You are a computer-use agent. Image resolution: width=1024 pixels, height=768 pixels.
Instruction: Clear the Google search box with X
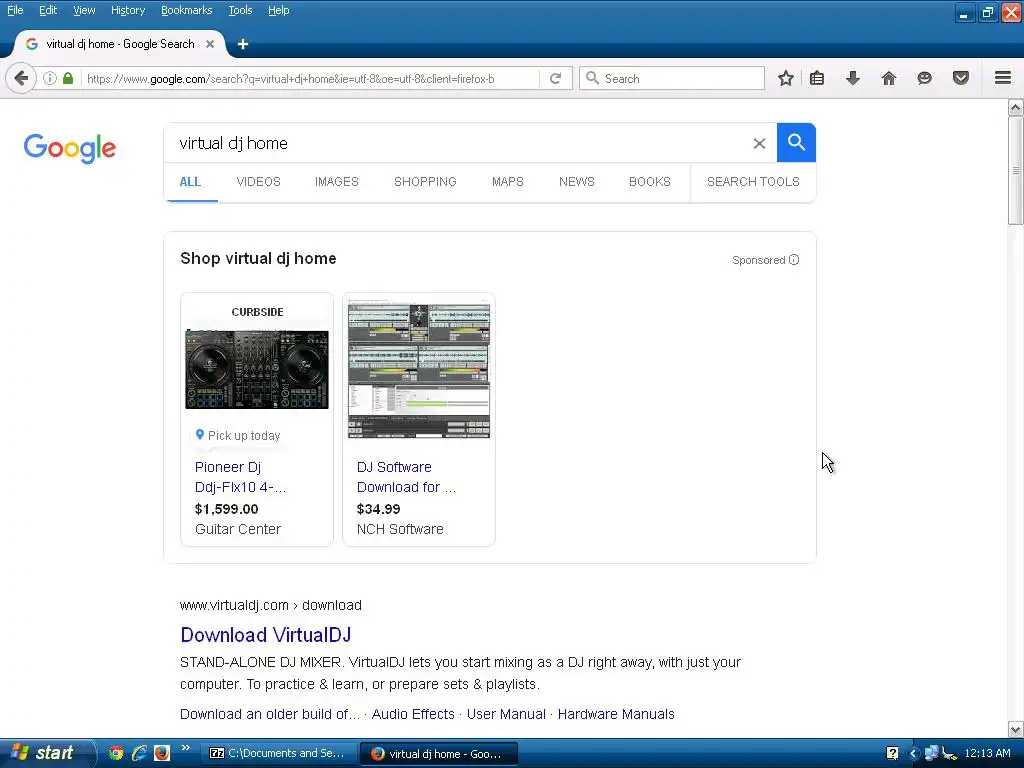[759, 143]
